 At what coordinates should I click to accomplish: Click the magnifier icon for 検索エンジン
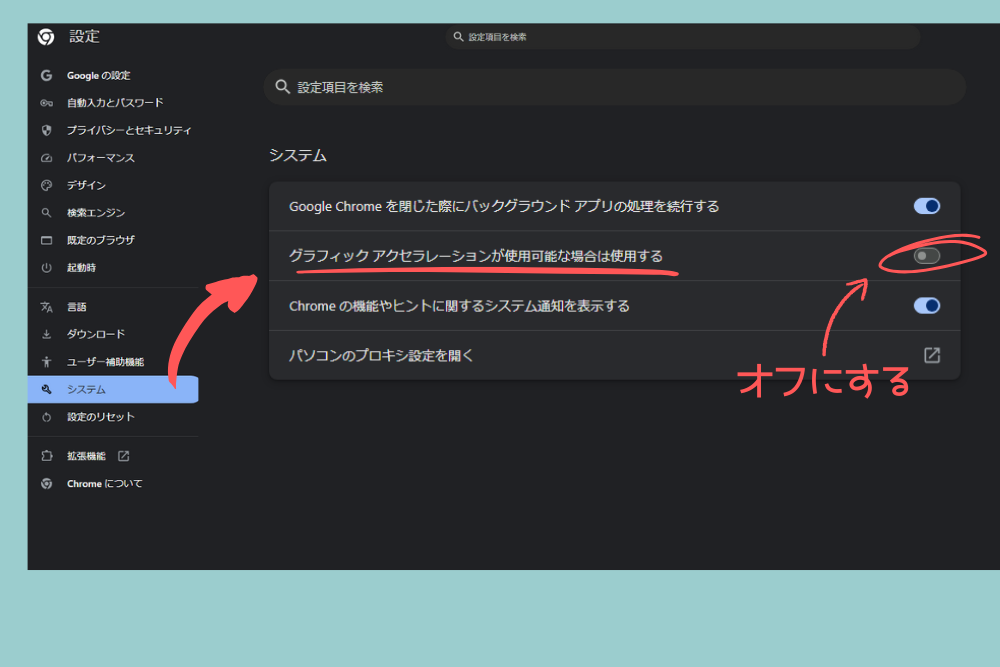46,212
